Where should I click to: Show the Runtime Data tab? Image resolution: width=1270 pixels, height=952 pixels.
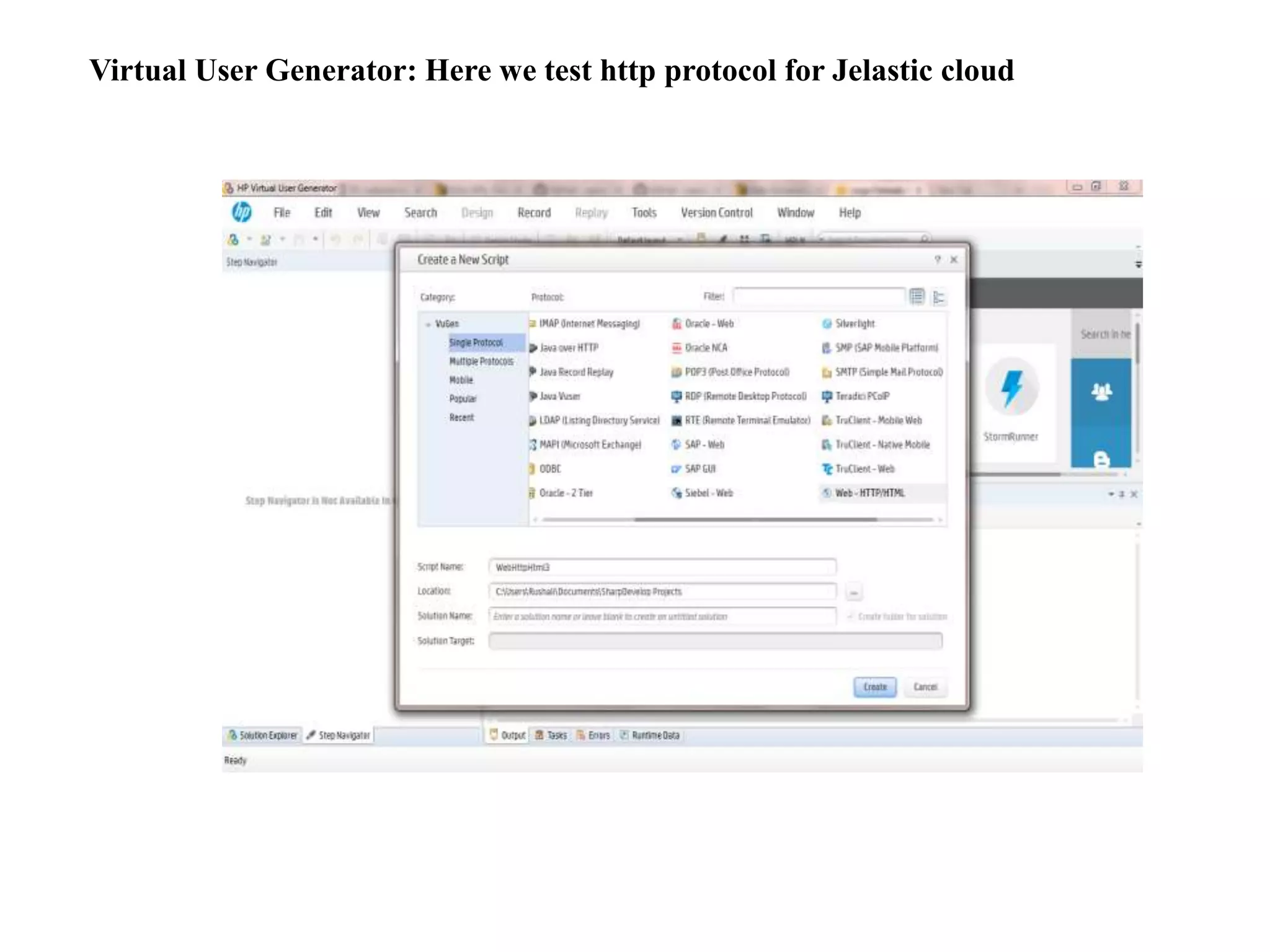(x=650, y=736)
